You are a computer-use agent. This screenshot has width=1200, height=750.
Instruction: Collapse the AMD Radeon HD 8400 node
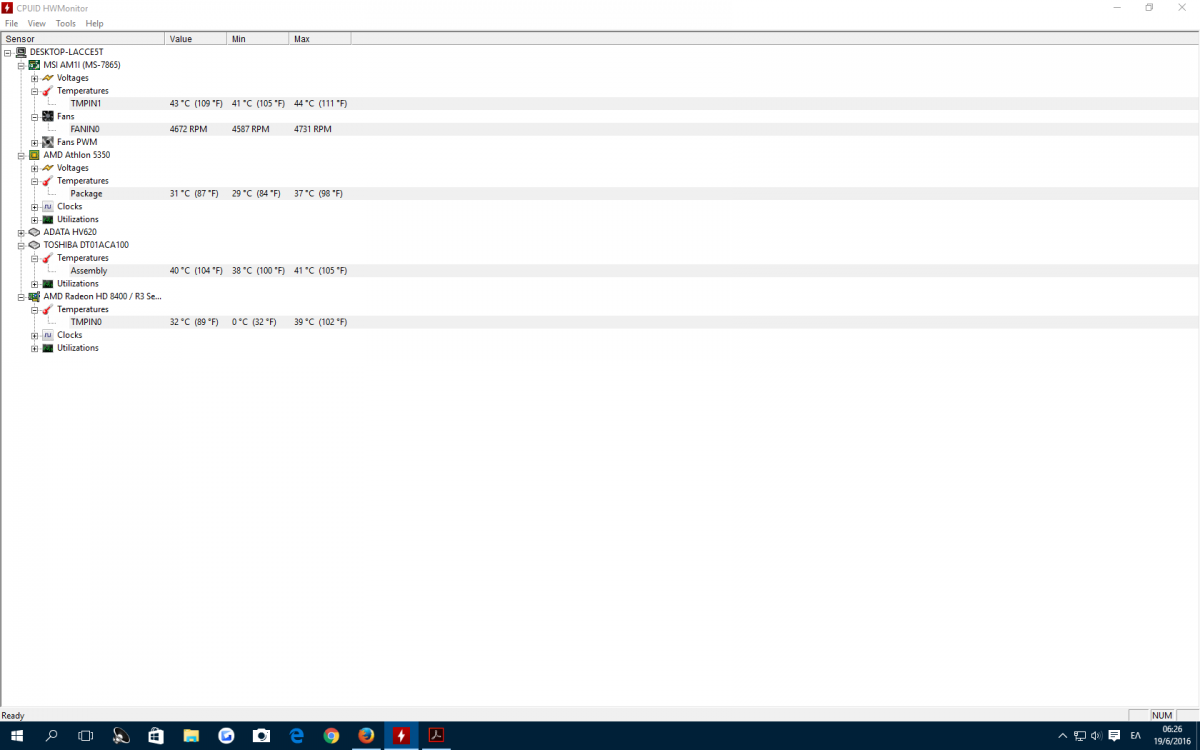(x=21, y=297)
